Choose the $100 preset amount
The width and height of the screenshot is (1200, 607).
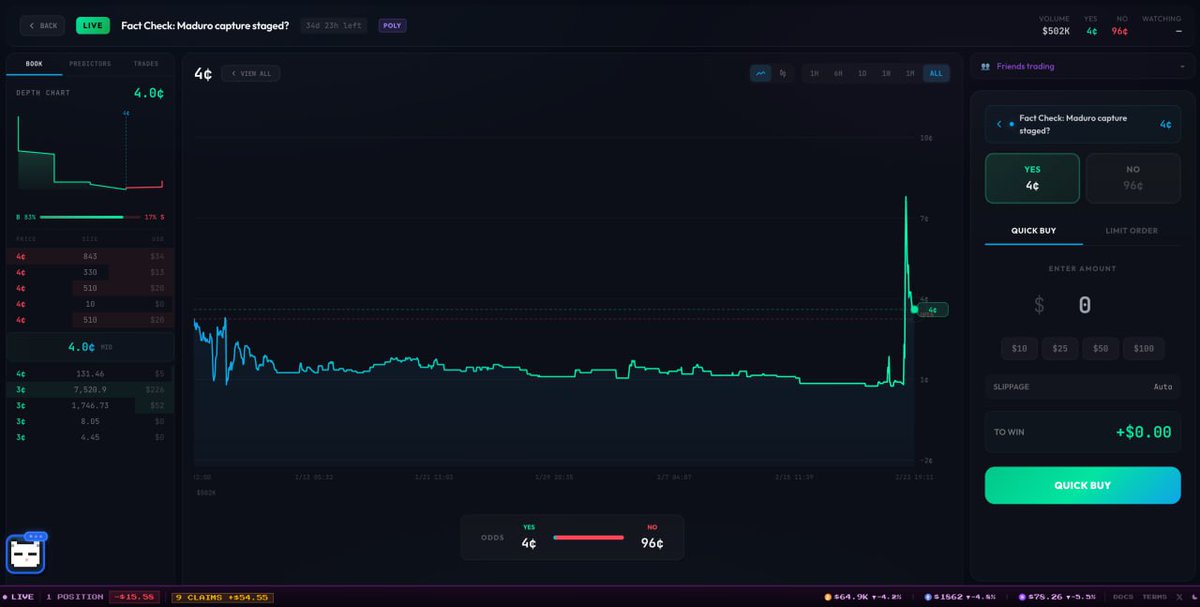coord(1144,348)
